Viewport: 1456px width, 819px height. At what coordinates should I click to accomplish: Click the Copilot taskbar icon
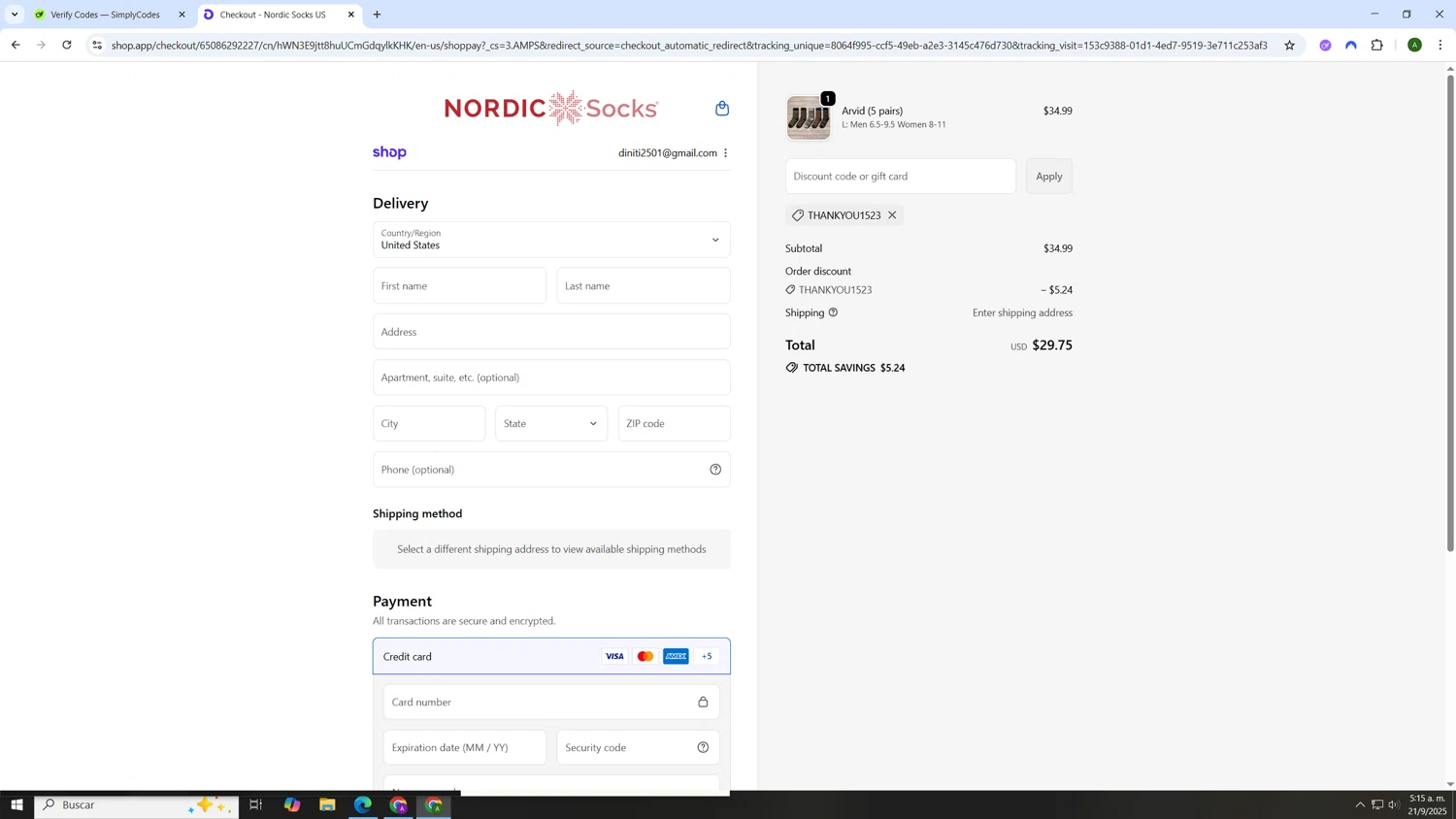coord(291,804)
